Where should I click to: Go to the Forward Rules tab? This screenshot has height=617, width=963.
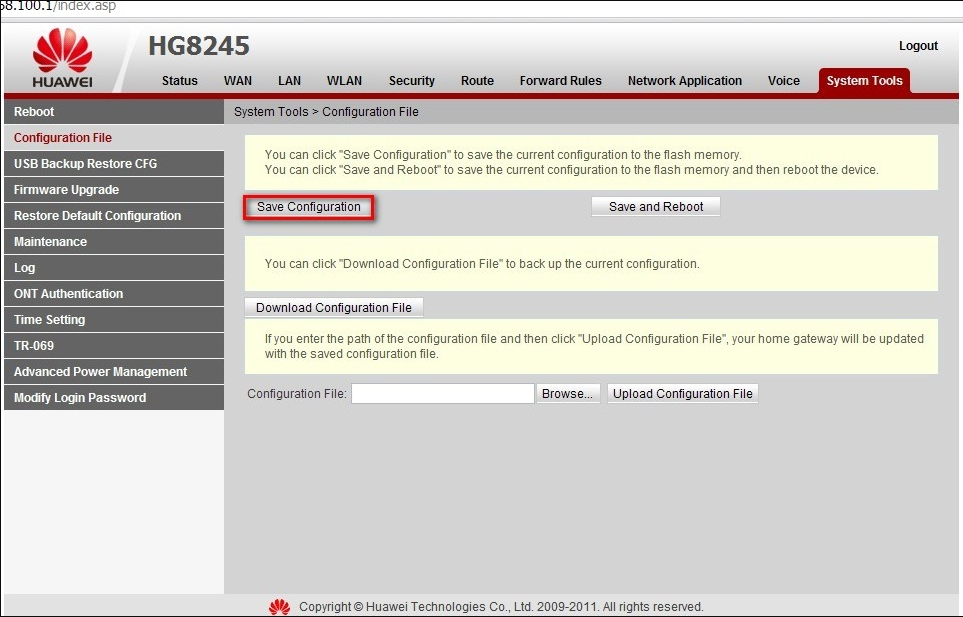[560, 81]
